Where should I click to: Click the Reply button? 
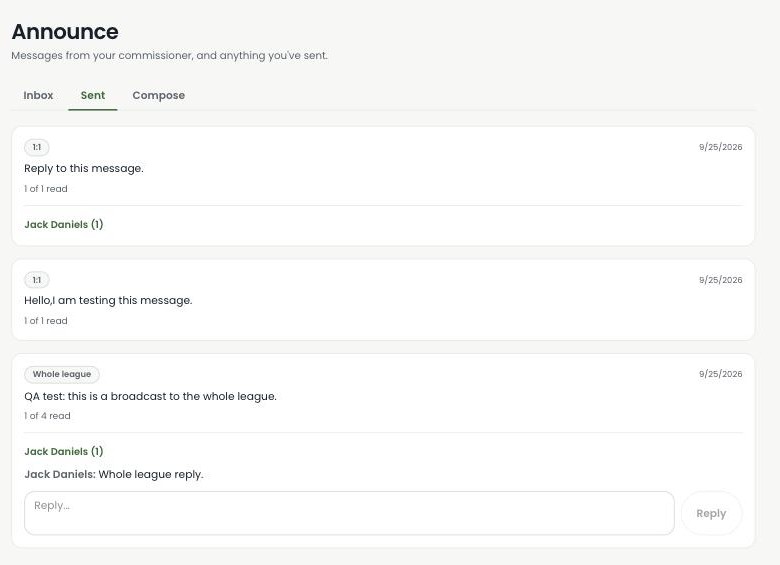click(x=711, y=513)
